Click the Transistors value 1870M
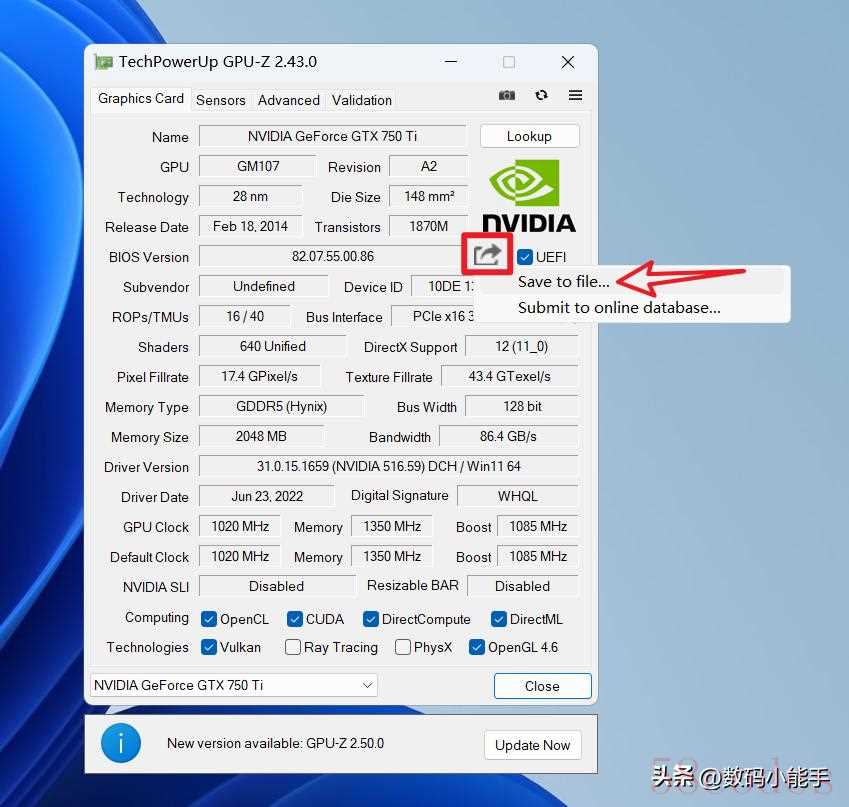This screenshot has width=849, height=807. click(429, 226)
